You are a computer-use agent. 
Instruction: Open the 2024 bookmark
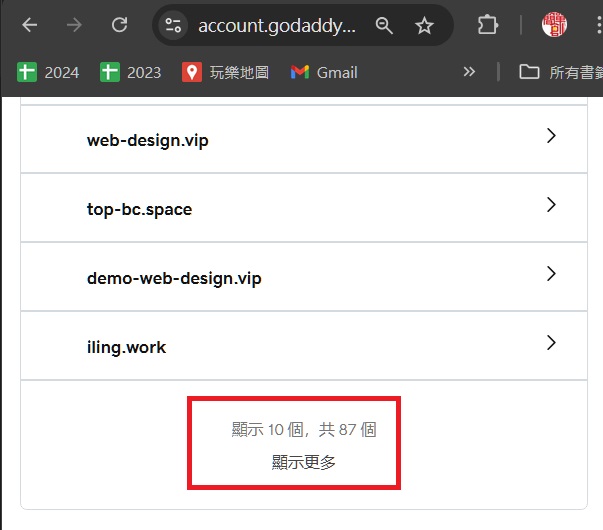click(x=48, y=72)
